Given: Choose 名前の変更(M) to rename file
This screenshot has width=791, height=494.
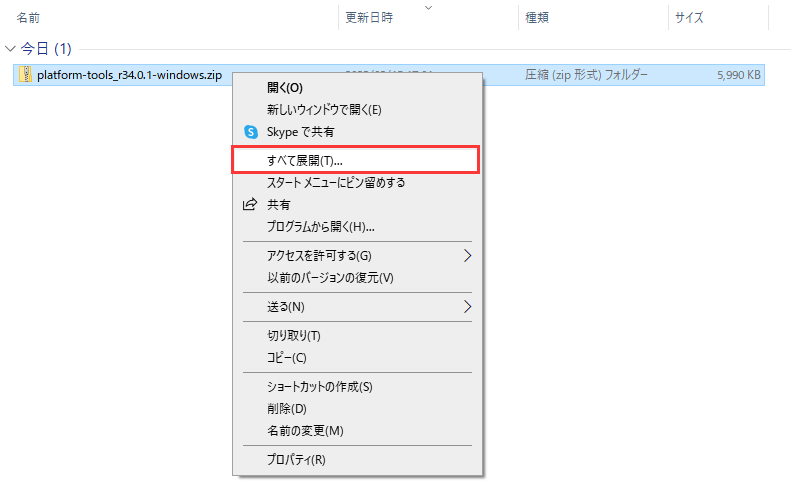Looking at the screenshot, I should (305, 431).
